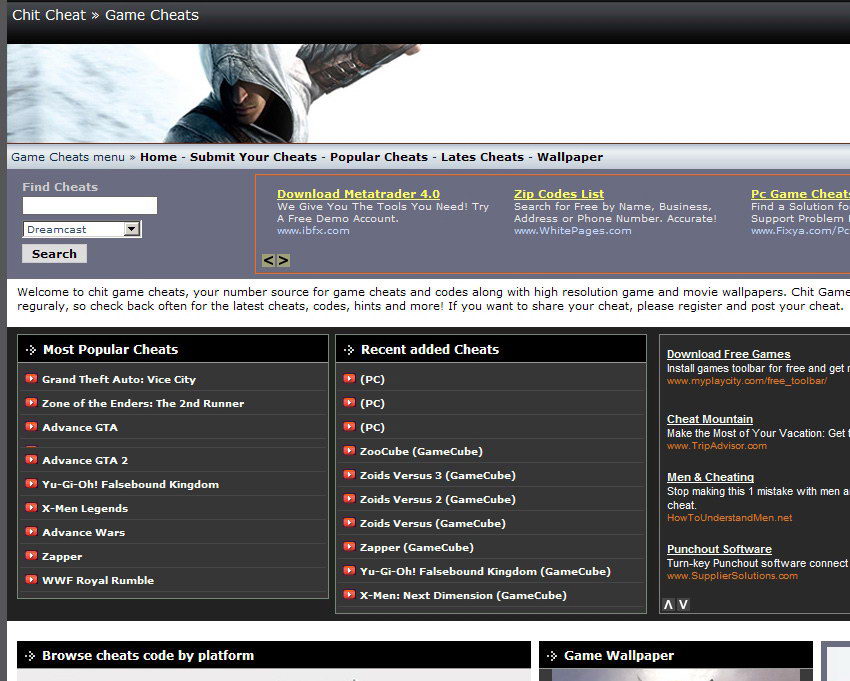Click dotted icon beside Recent added Cheats heading
This screenshot has width=850, height=681.
tap(349, 350)
